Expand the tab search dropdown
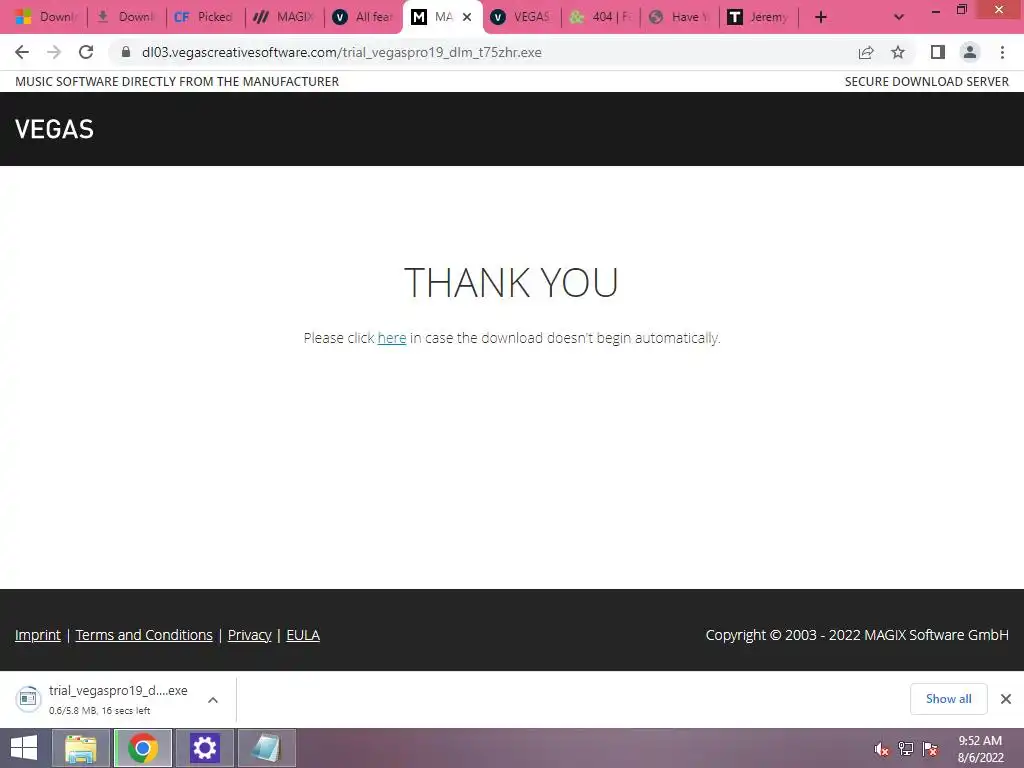This screenshot has width=1024, height=768. point(899,17)
